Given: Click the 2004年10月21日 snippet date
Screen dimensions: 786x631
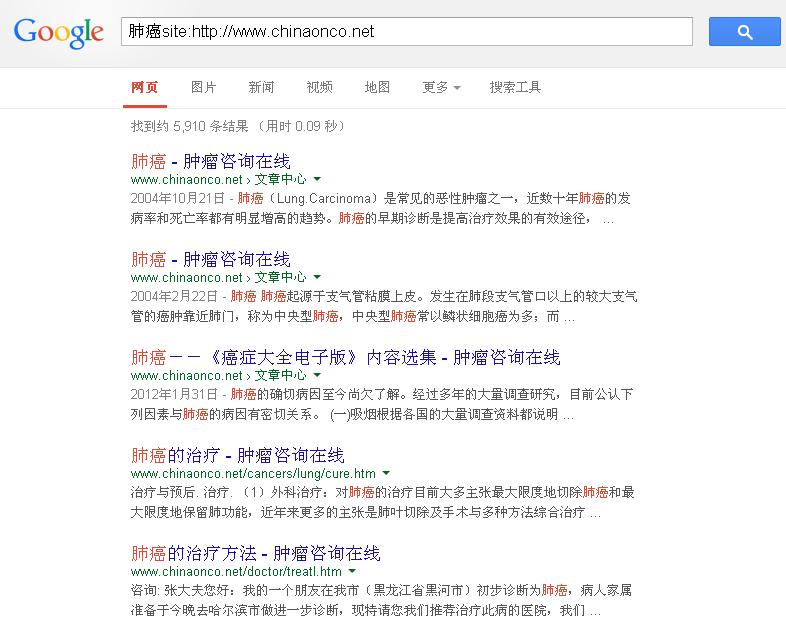Looking at the screenshot, I should click(x=177, y=198).
